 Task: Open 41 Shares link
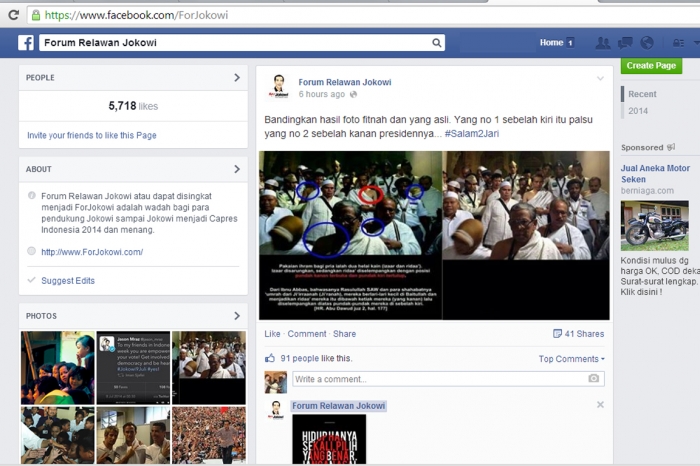click(584, 334)
